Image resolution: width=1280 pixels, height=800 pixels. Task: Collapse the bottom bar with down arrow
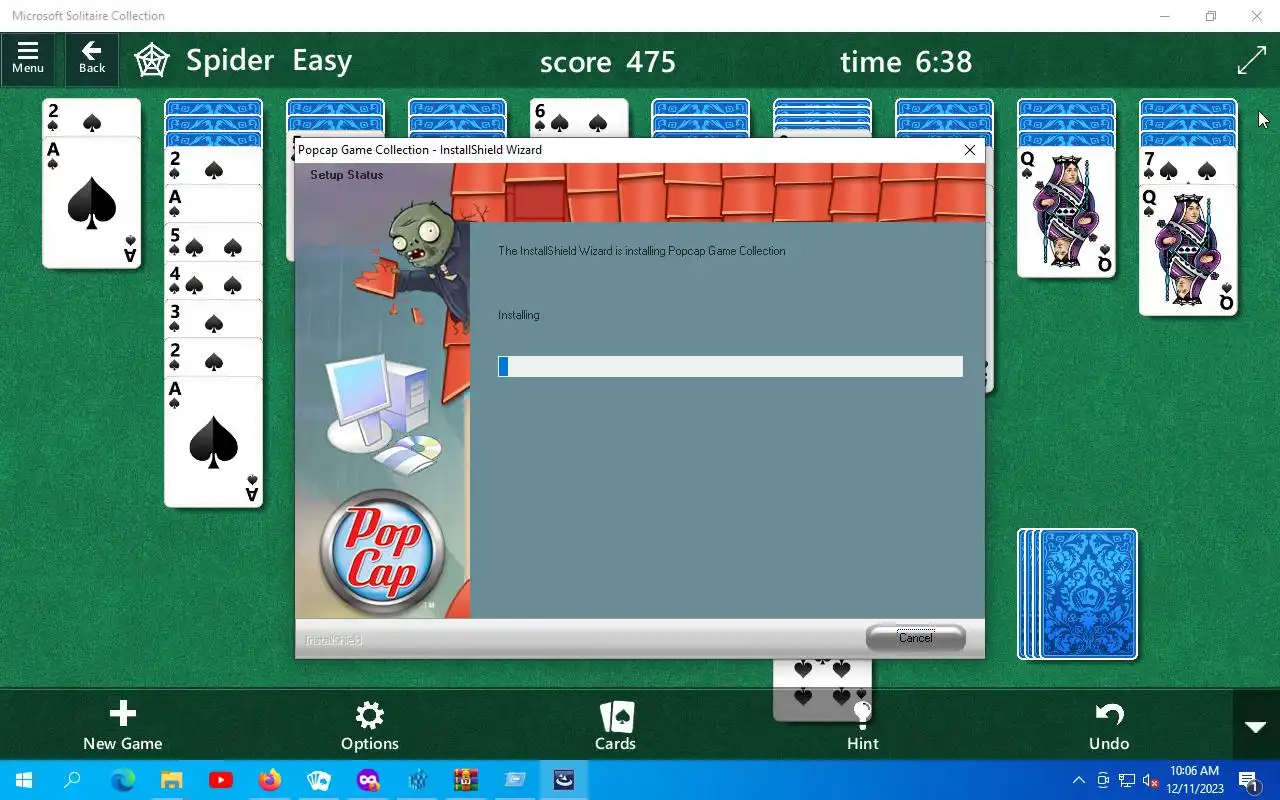click(x=1256, y=726)
